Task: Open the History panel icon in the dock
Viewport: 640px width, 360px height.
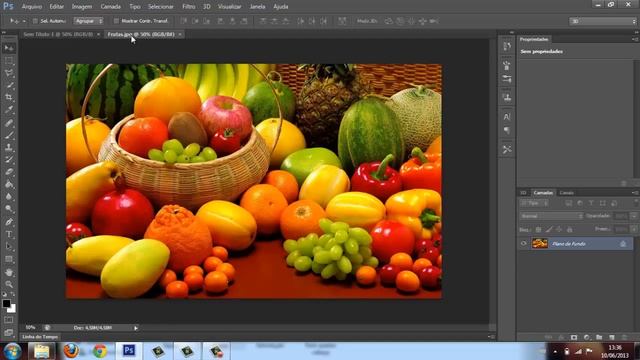Action: point(507,47)
